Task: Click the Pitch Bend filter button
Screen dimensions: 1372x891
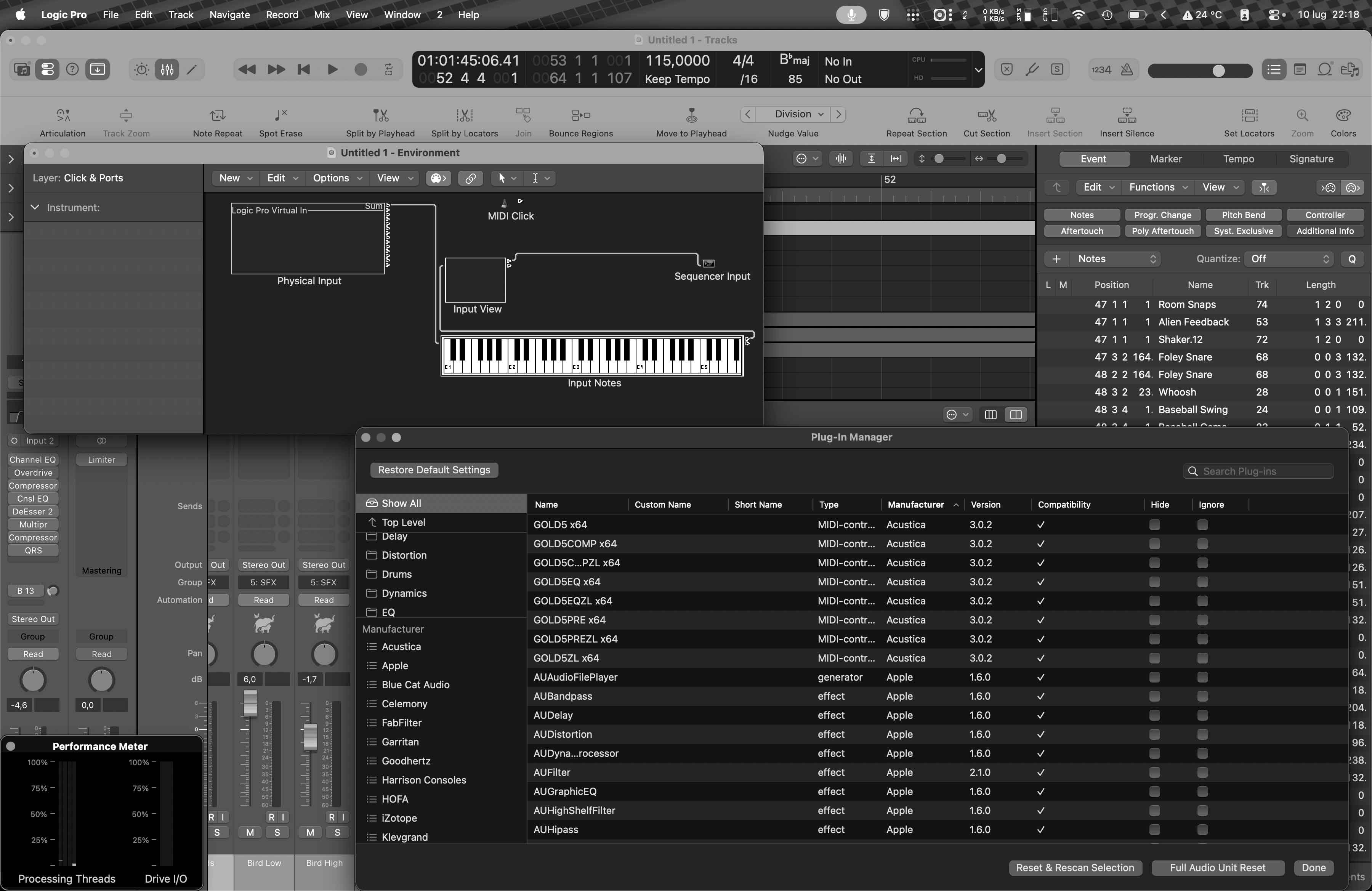Action: [x=1243, y=215]
